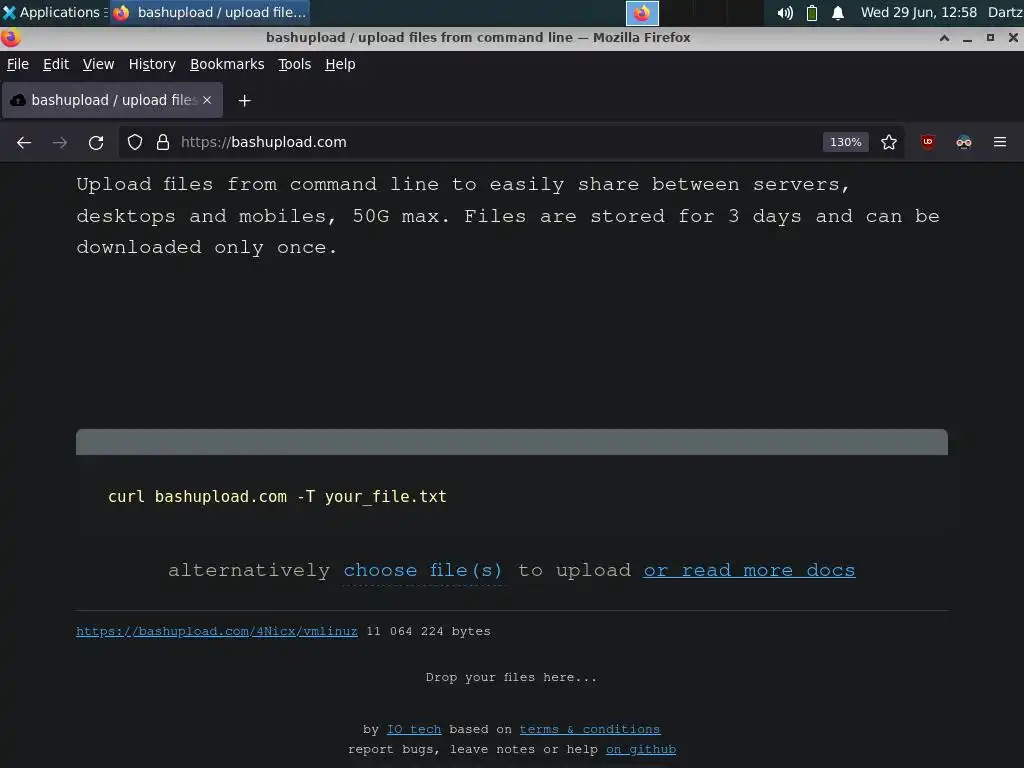Open the volume control icon
Viewport: 1024px width, 768px height.
[785, 13]
